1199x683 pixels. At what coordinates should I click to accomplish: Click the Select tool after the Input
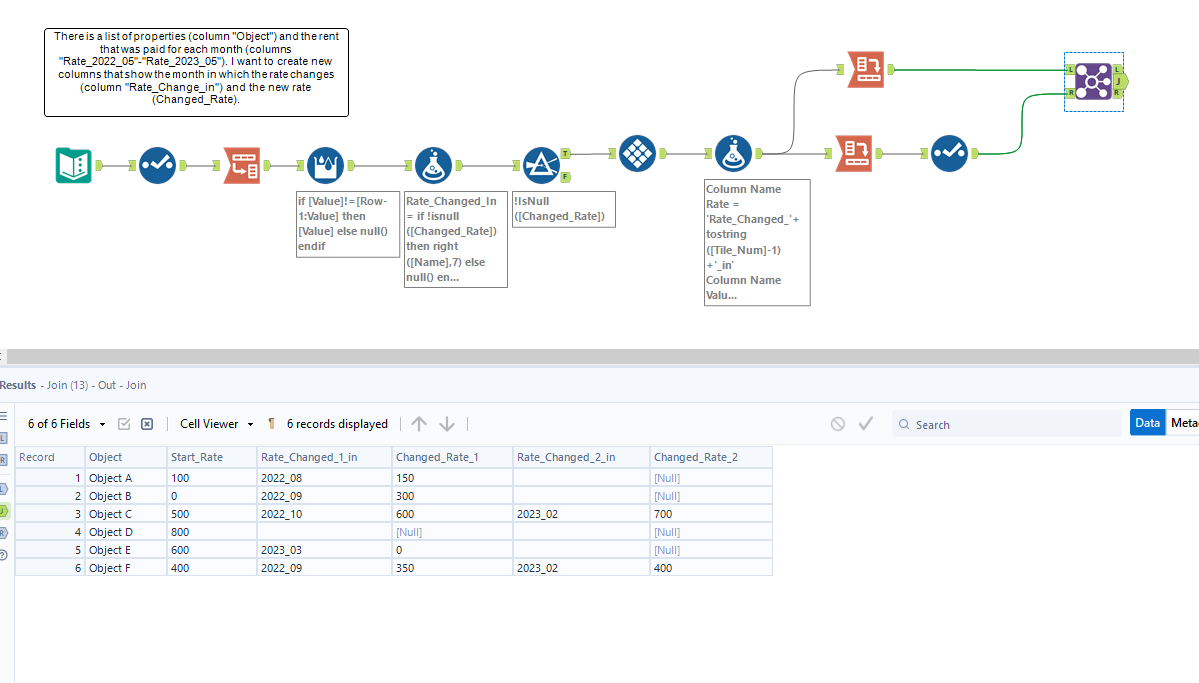point(157,165)
